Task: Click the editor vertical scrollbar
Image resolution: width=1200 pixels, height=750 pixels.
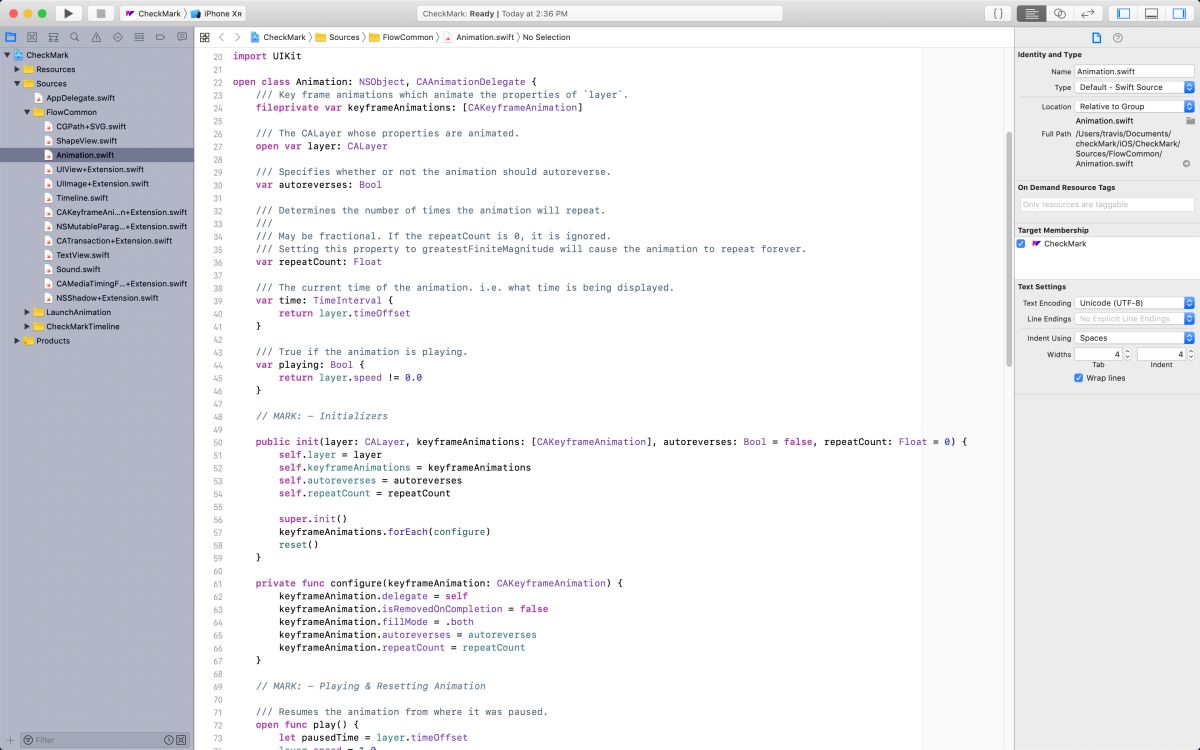Action: pyautogui.click(x=1007, y=248)
